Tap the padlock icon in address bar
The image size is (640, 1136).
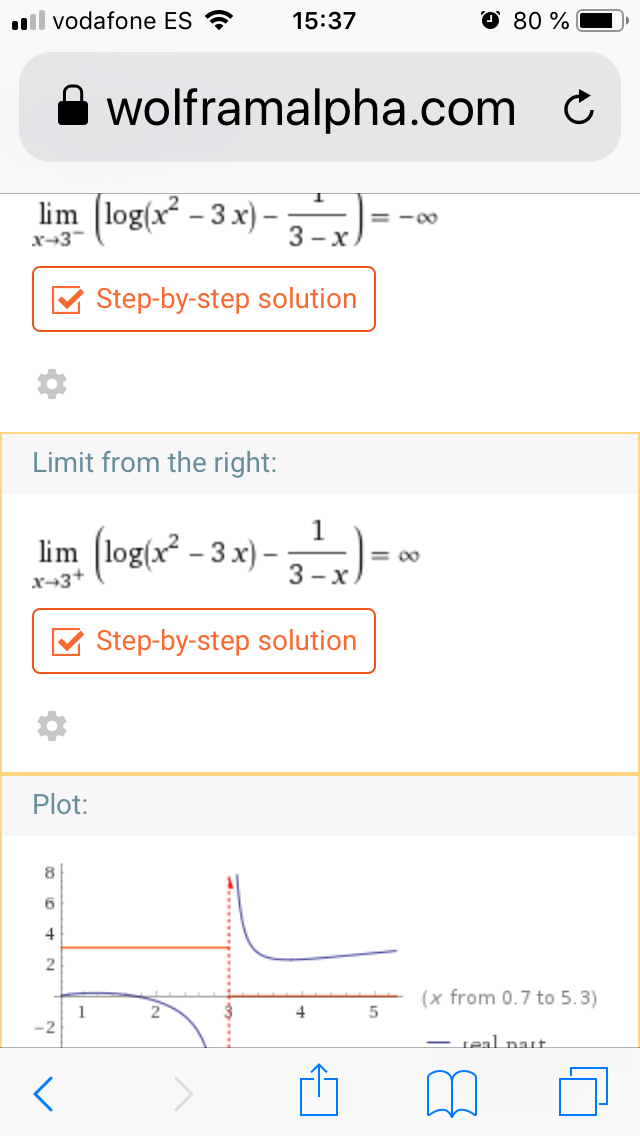(x=72, y=107)
